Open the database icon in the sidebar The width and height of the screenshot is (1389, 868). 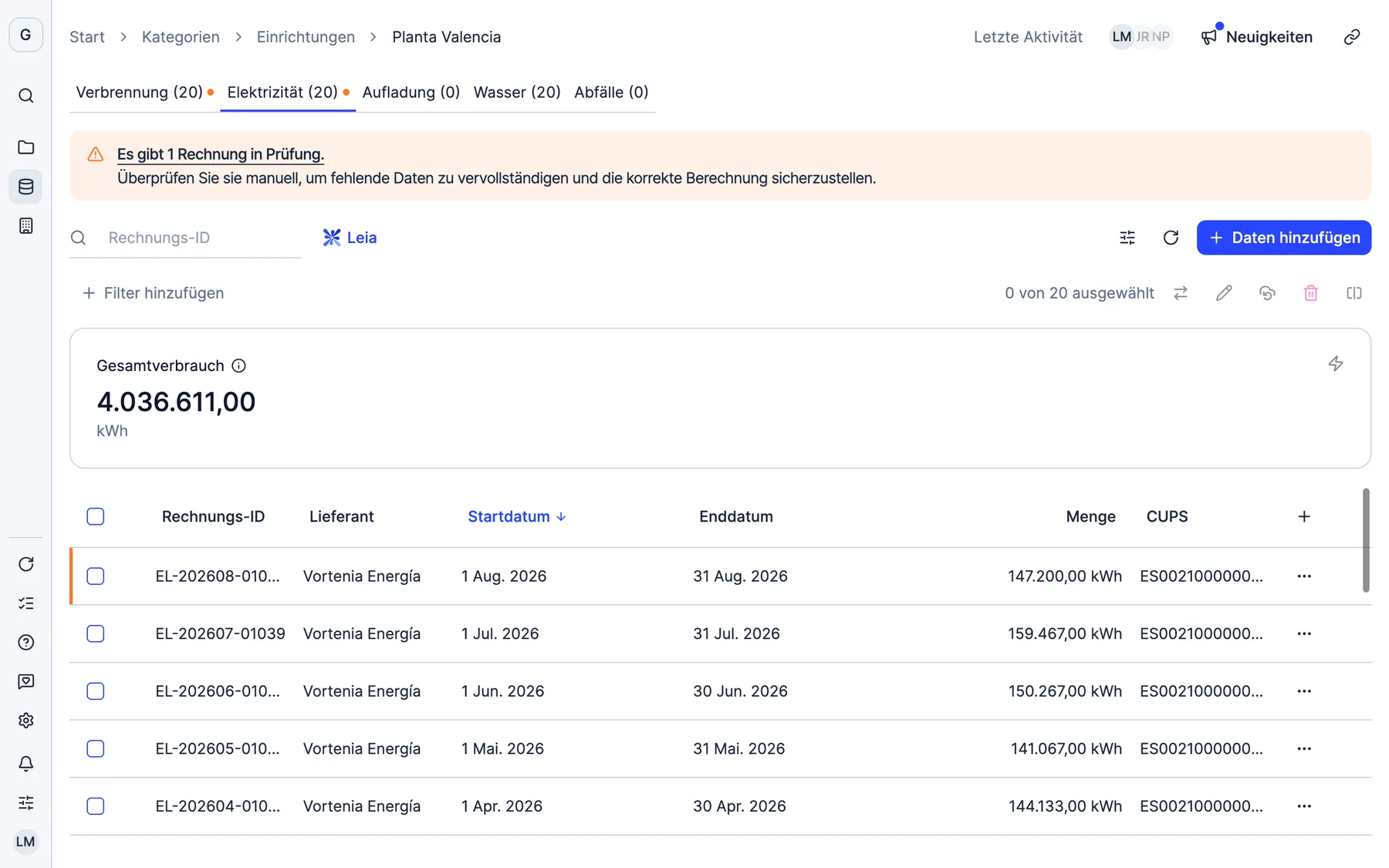[25, 187]
